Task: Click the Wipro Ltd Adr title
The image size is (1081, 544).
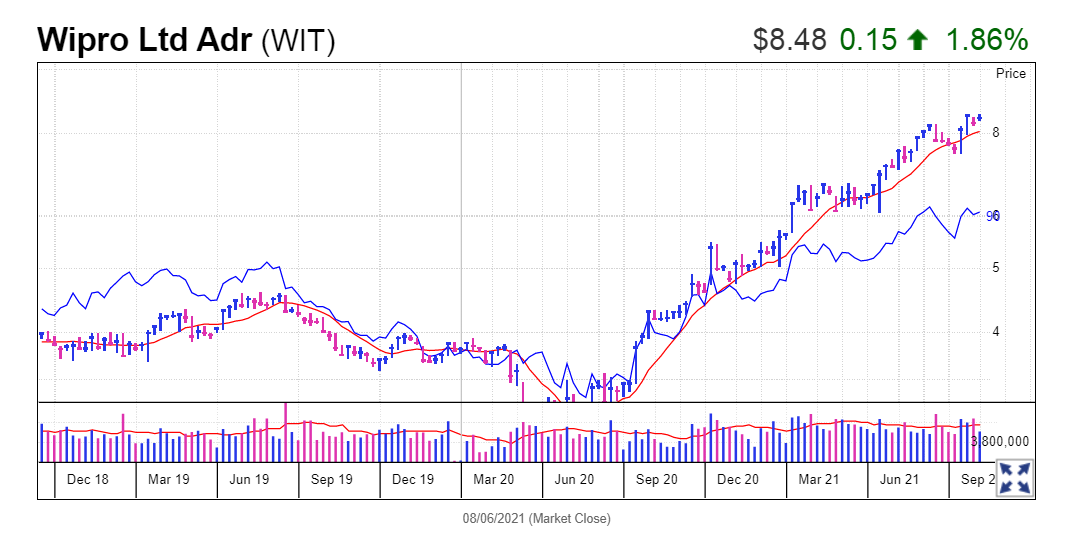Action: pos(145,40)
